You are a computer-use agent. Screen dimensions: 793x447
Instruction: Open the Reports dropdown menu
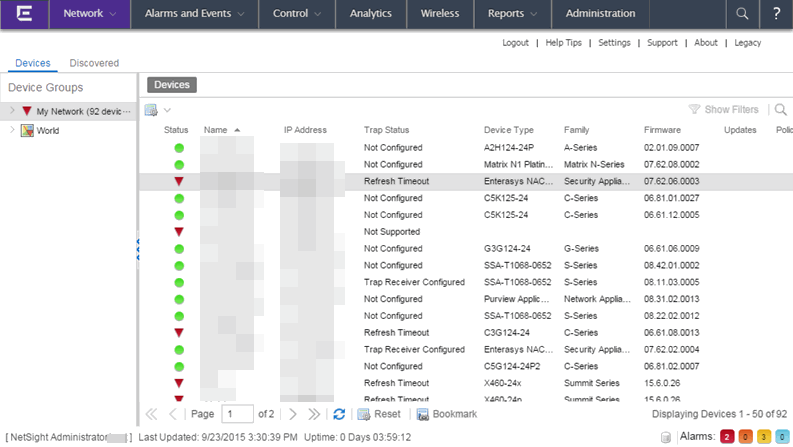(512, 14)
